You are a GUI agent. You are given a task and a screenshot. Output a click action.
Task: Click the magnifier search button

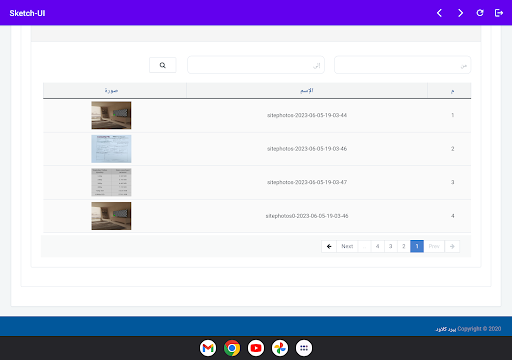pyautogui.click(x=163, y=65)
